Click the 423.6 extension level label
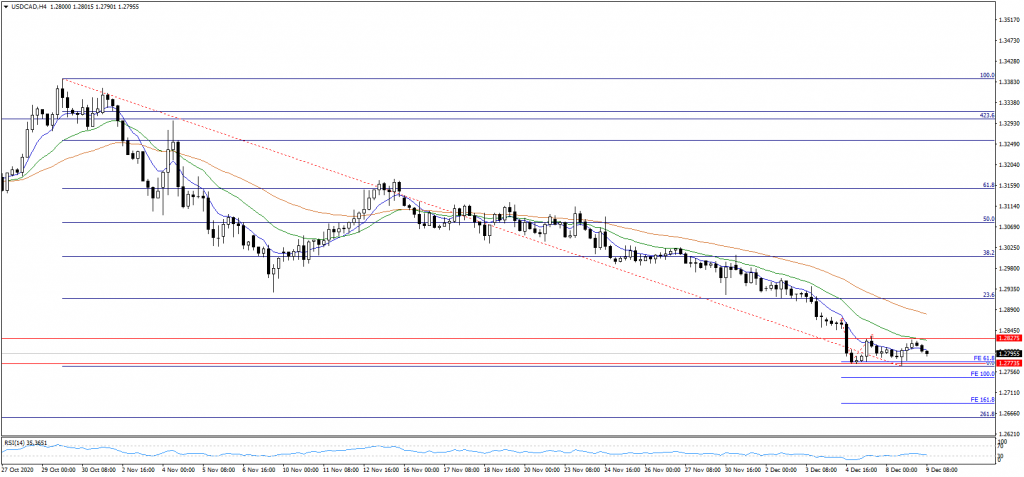This screenshot has height=477, width=1024. [985, 115]
